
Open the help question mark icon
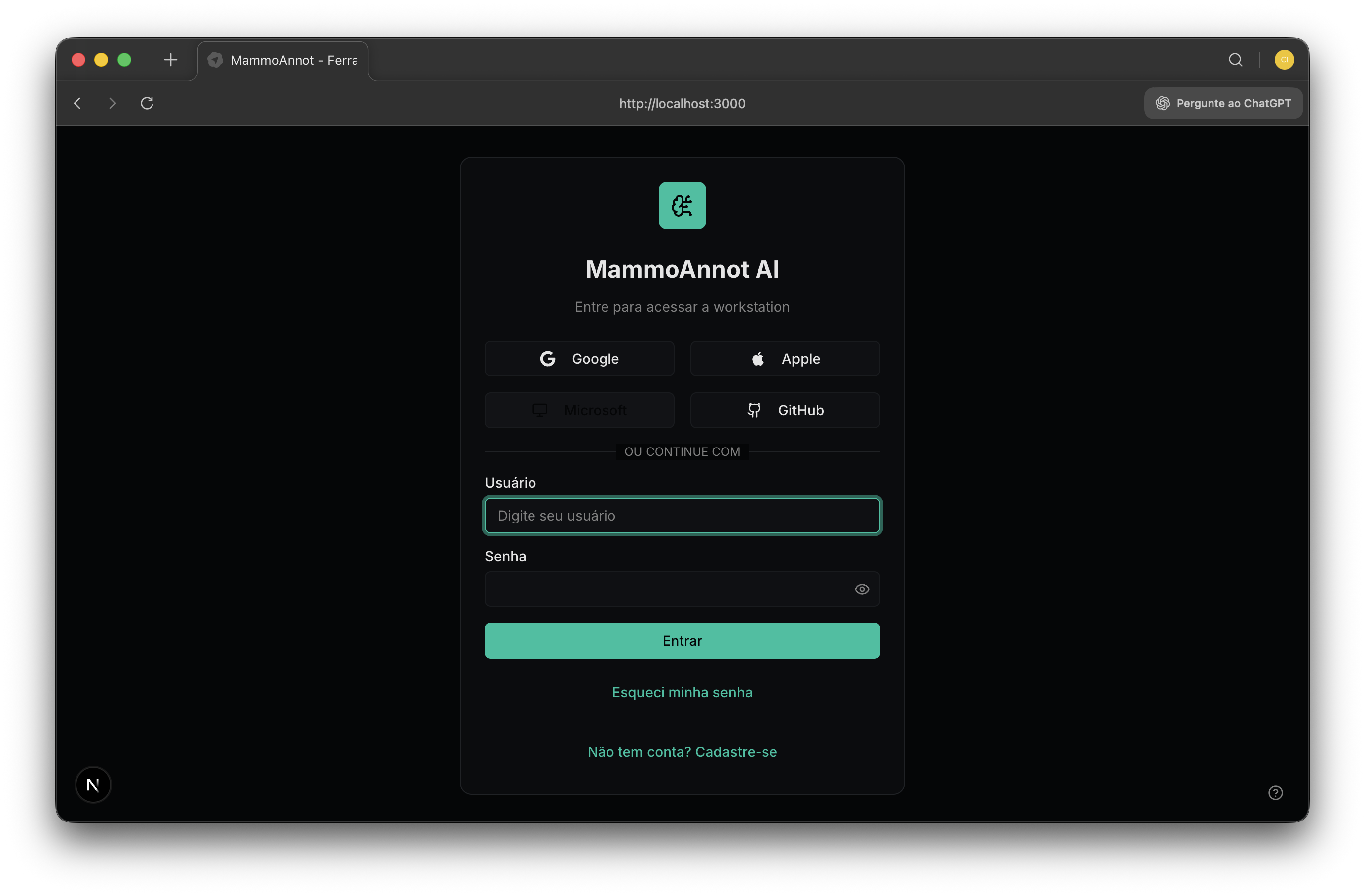pyautogui.click(x=1276, y=792)
